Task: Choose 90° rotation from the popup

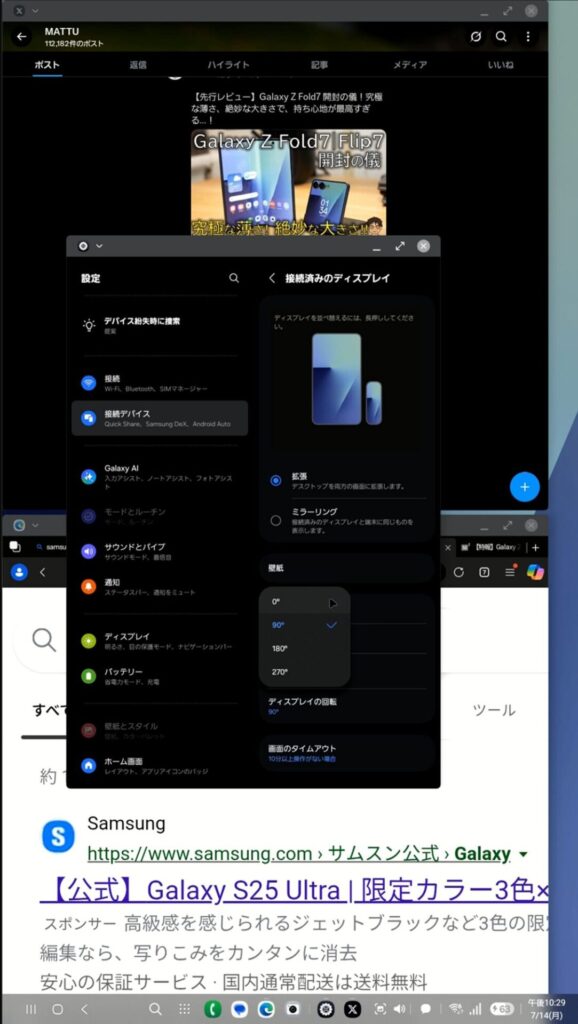Action: 304,625
